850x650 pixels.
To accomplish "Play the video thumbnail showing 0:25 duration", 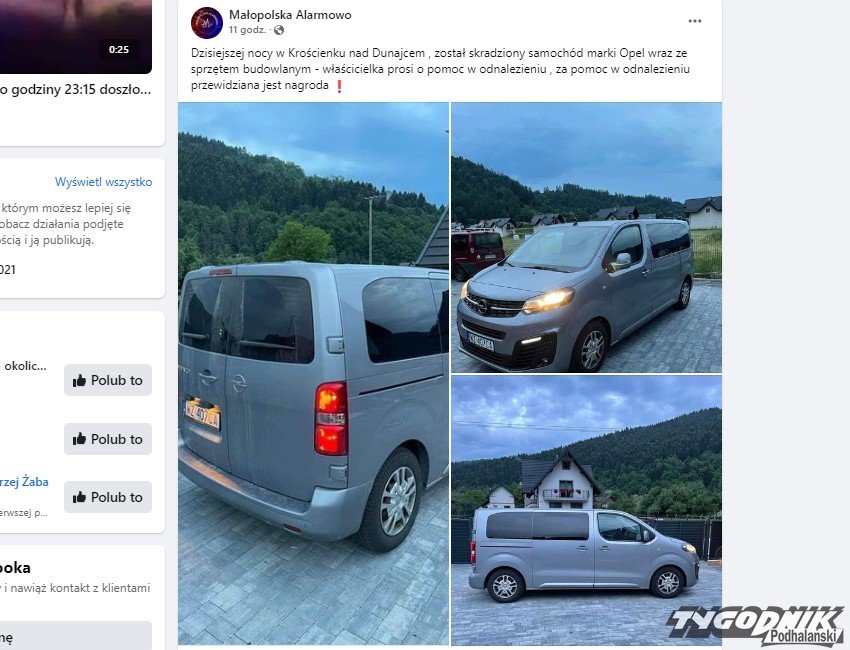I will (x=76, y=36).
